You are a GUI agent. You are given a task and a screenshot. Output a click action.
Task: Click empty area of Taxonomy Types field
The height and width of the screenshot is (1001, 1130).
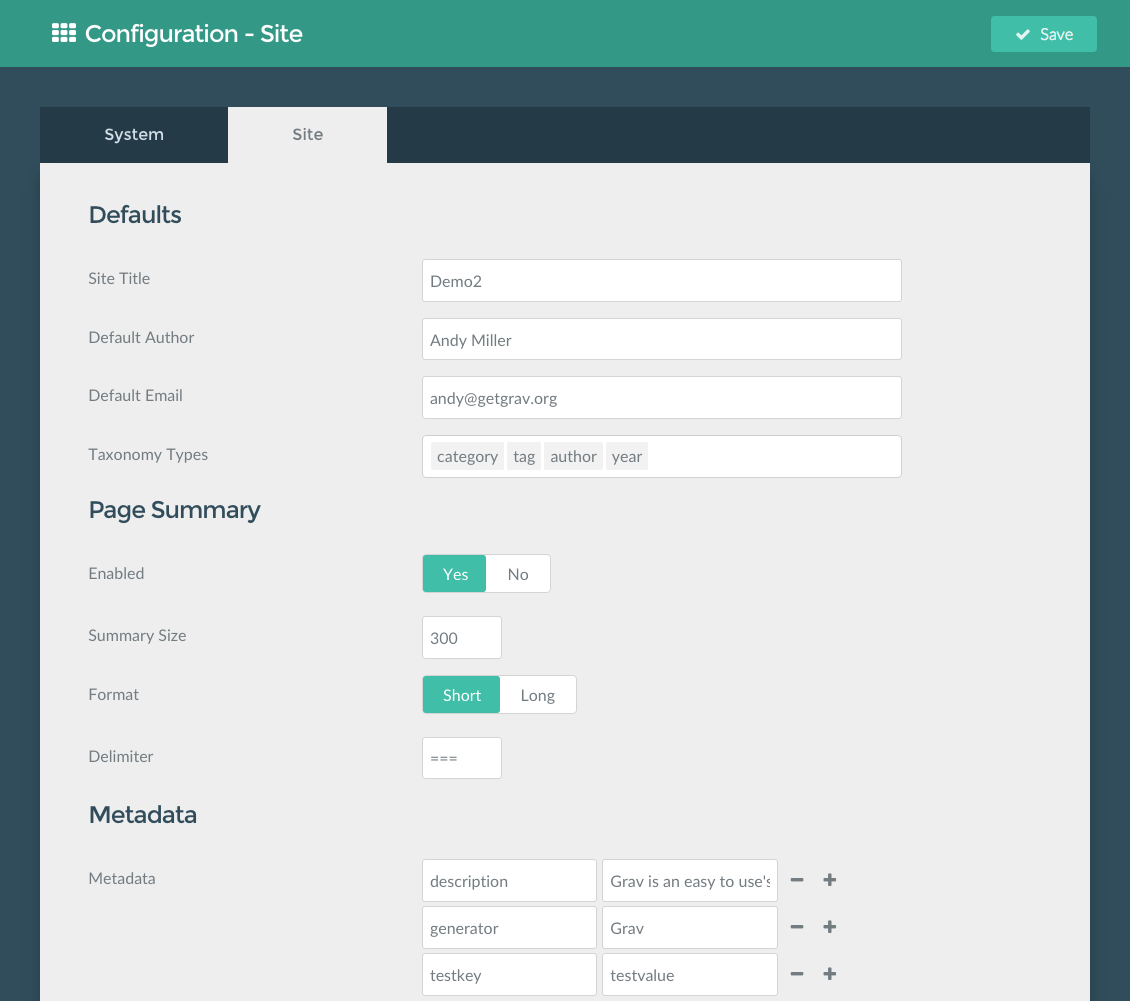click(x=773, y=456)
